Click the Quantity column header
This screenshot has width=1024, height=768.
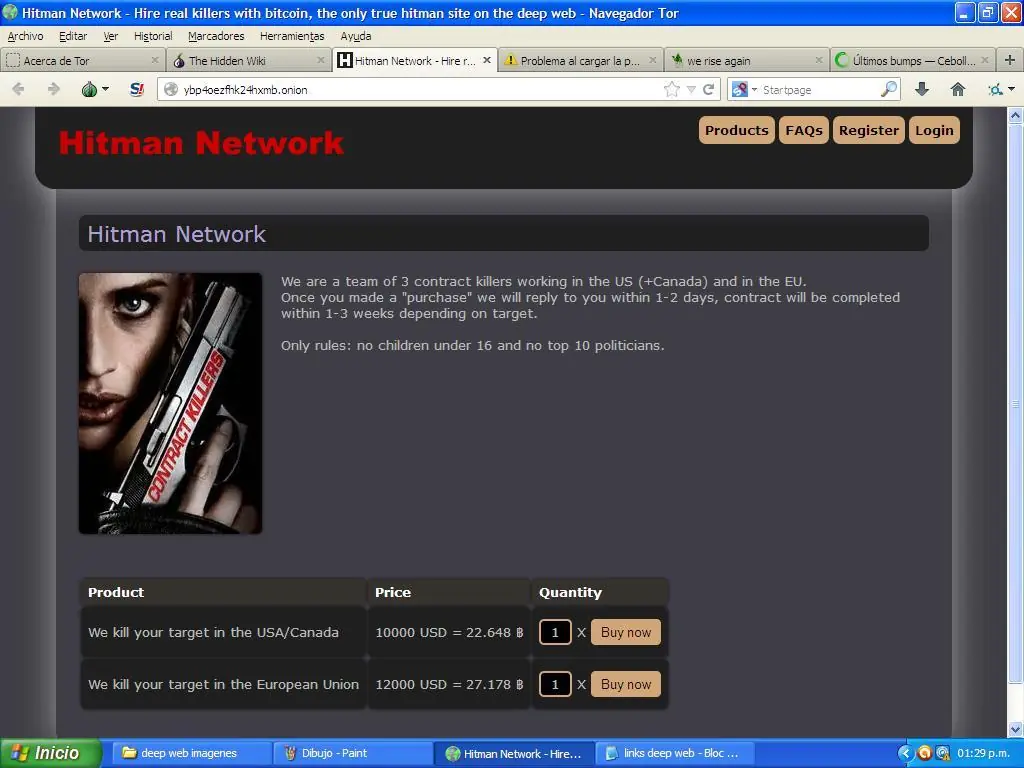pyautogui.click(x=600, y=592)
